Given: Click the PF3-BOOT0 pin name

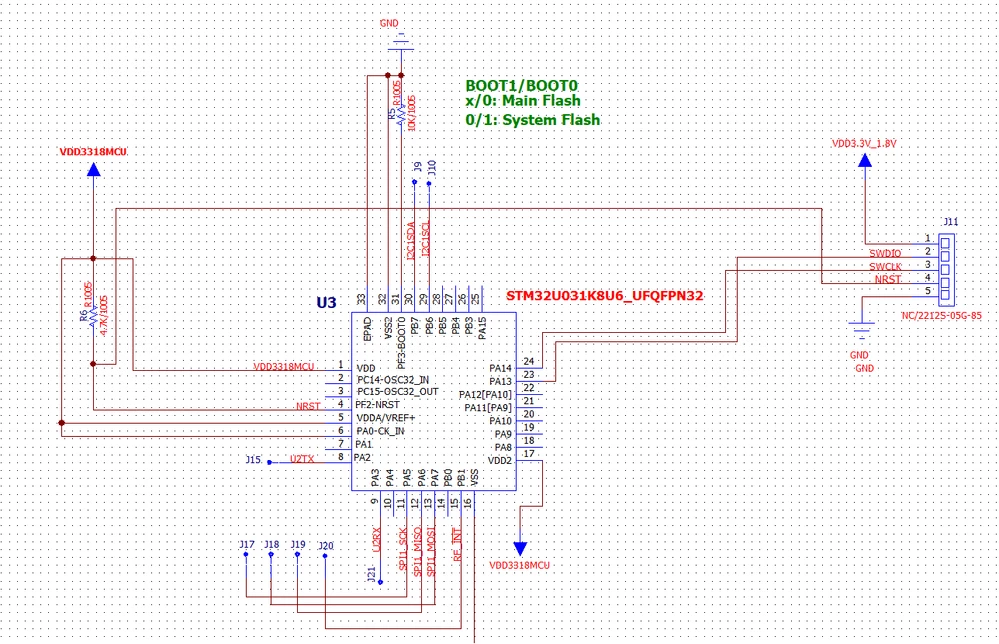Looking at the screenshot, I should point(401,343).
